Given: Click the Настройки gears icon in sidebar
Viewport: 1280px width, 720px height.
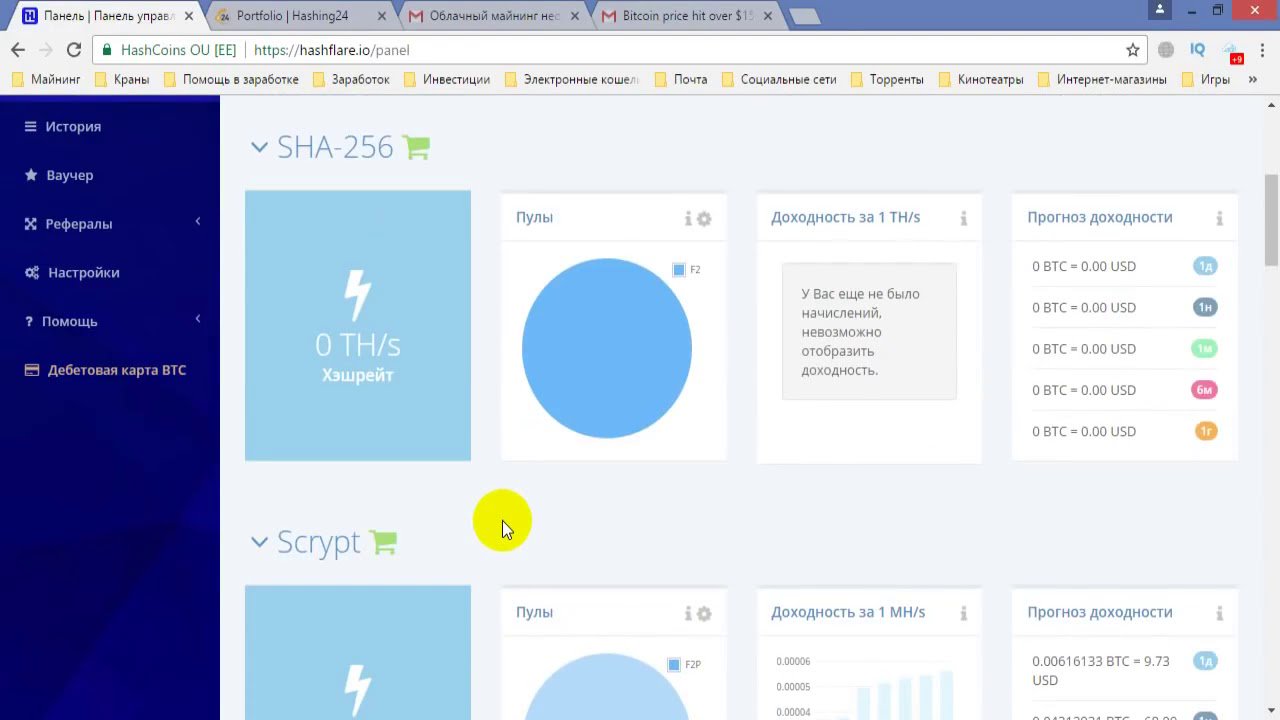Looking at the screenshot, I should 32,272.
